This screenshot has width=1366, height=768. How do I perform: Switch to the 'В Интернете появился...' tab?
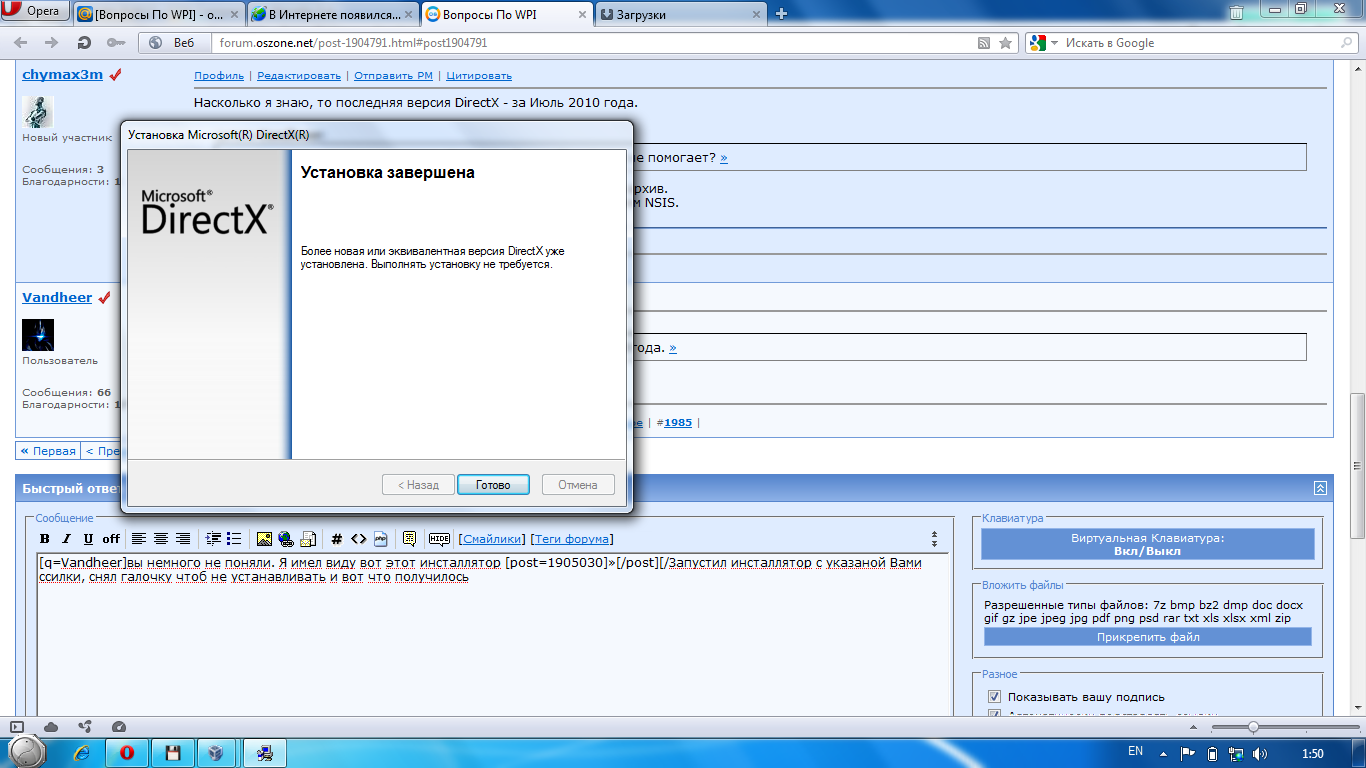(331, 14)
